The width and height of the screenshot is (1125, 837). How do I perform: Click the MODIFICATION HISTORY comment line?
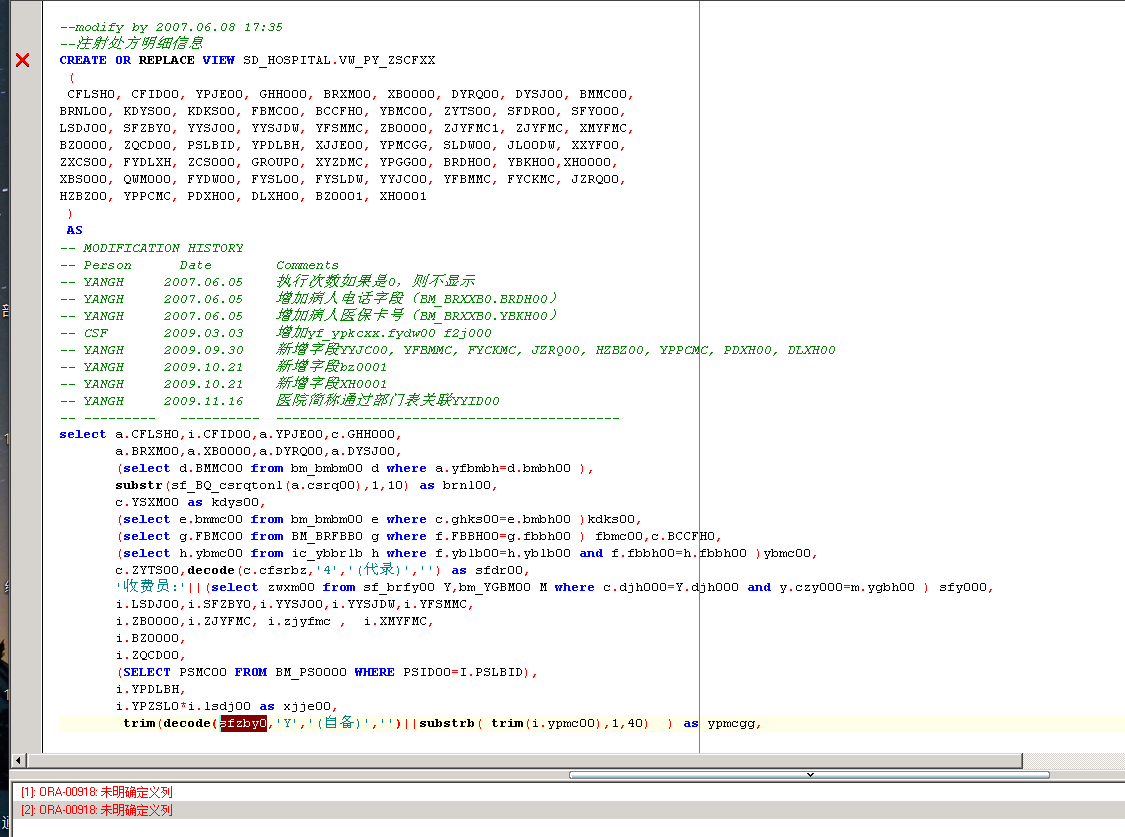point(152,248)
